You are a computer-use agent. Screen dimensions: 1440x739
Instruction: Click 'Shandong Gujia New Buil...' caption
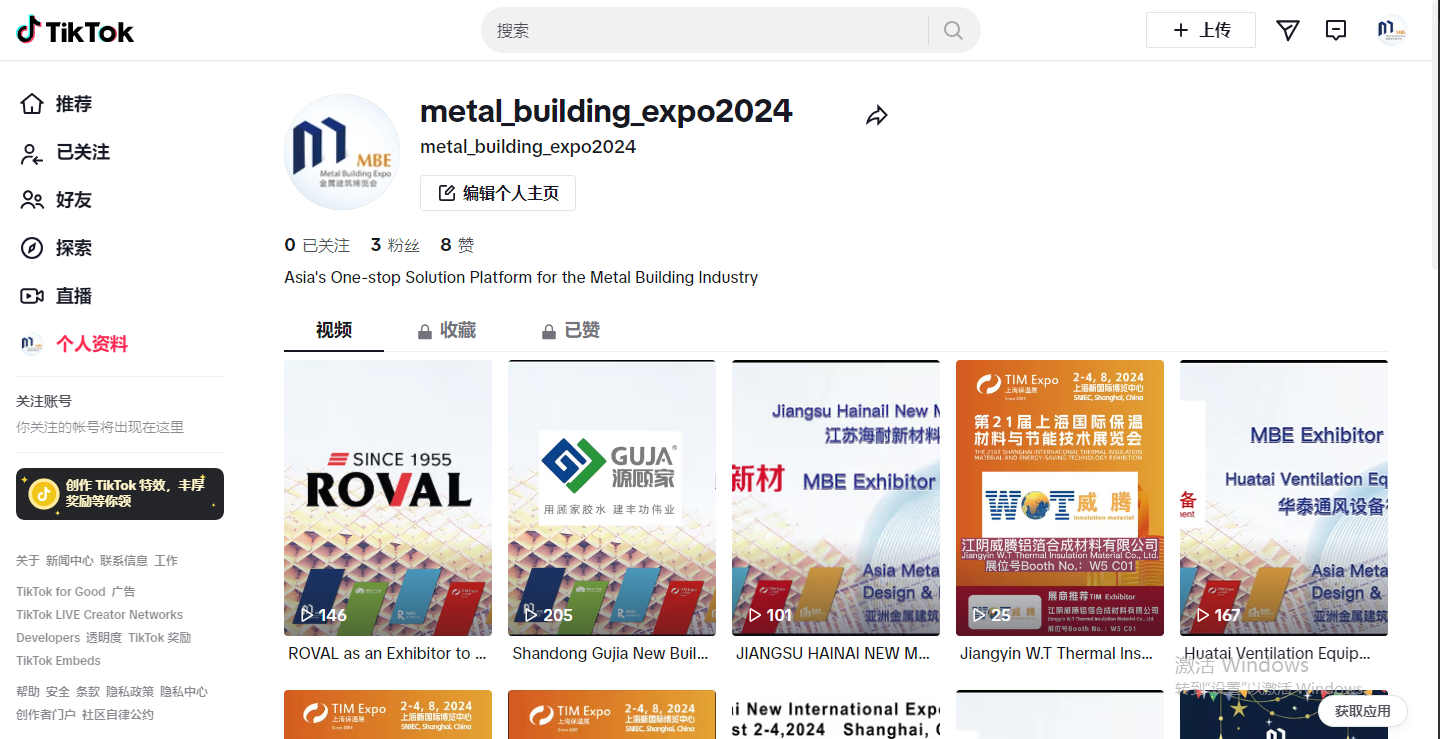coord(610,653)
